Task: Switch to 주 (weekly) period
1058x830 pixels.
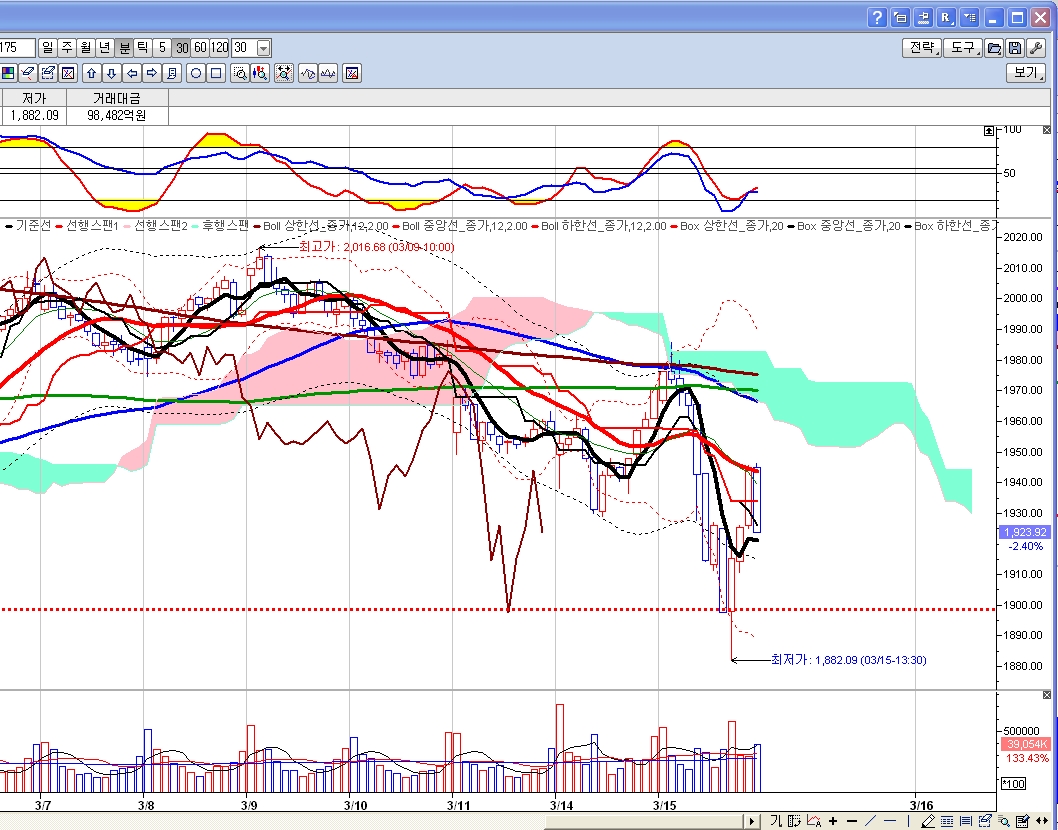Action: tap(67, 47)
